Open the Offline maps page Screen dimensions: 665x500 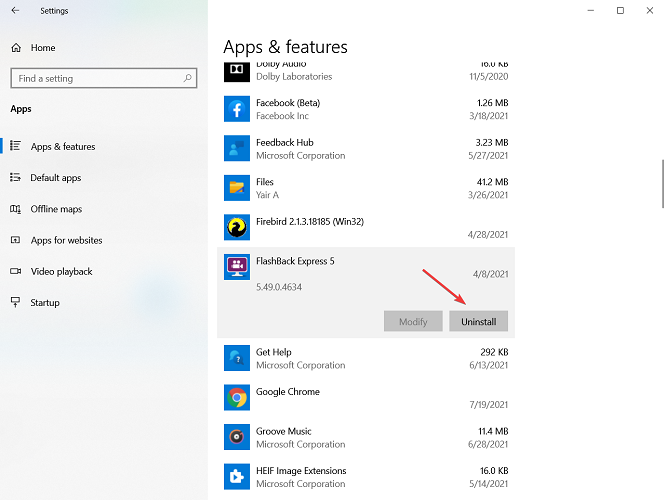[x=56, y=209]
